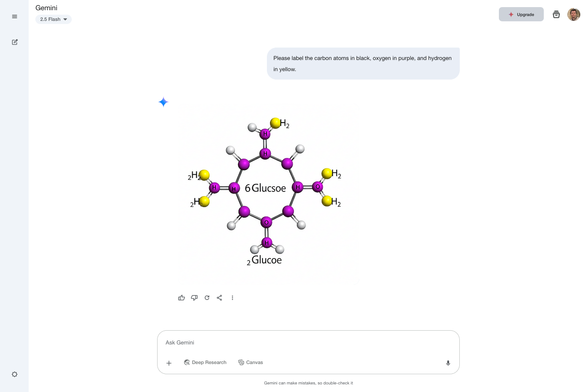The image size is (588, 392).
Task: Open settings gear in the sidebar
Action: (x=15, y=374)
